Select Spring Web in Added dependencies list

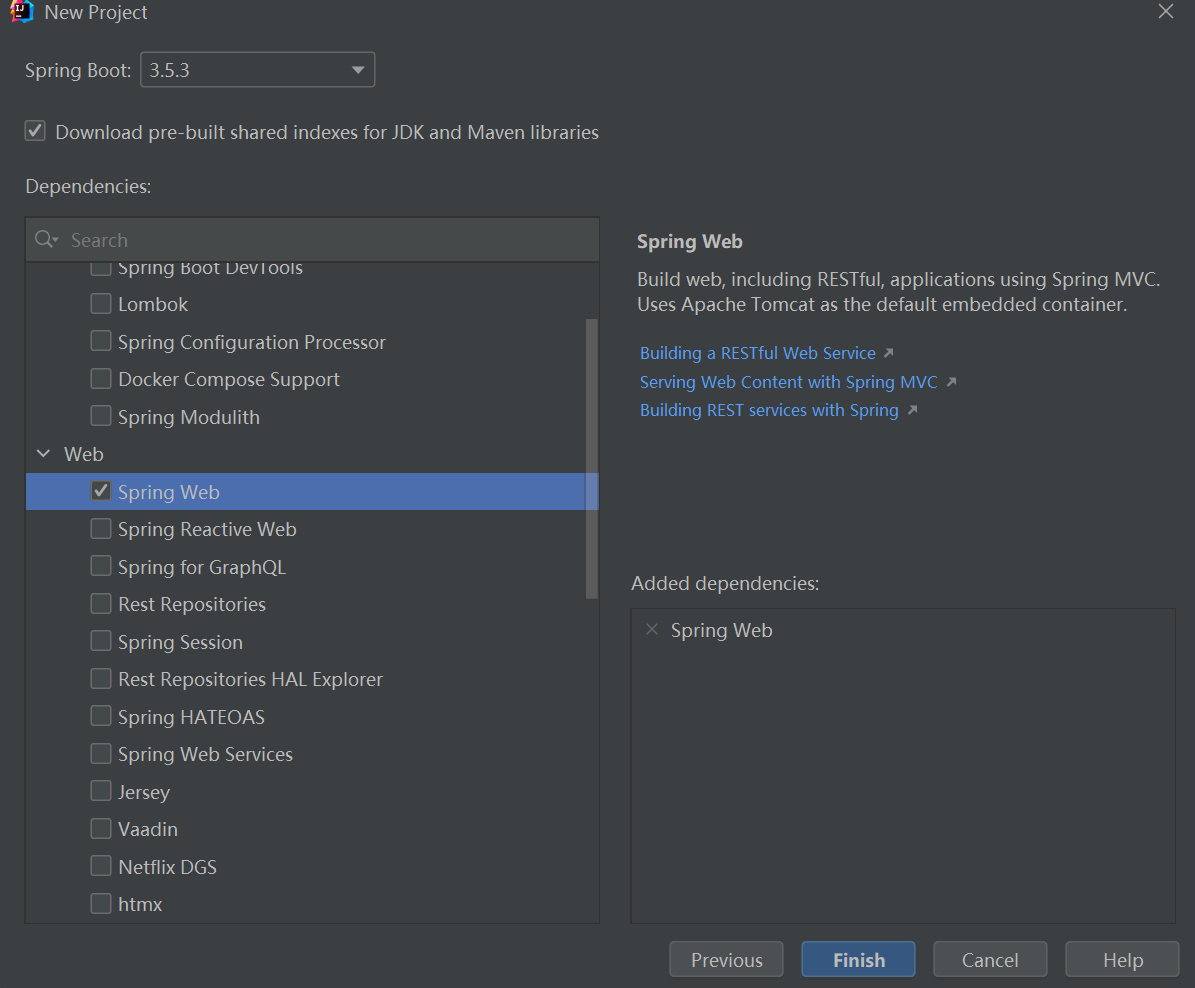pyautogui.click(x=721, y=630)
